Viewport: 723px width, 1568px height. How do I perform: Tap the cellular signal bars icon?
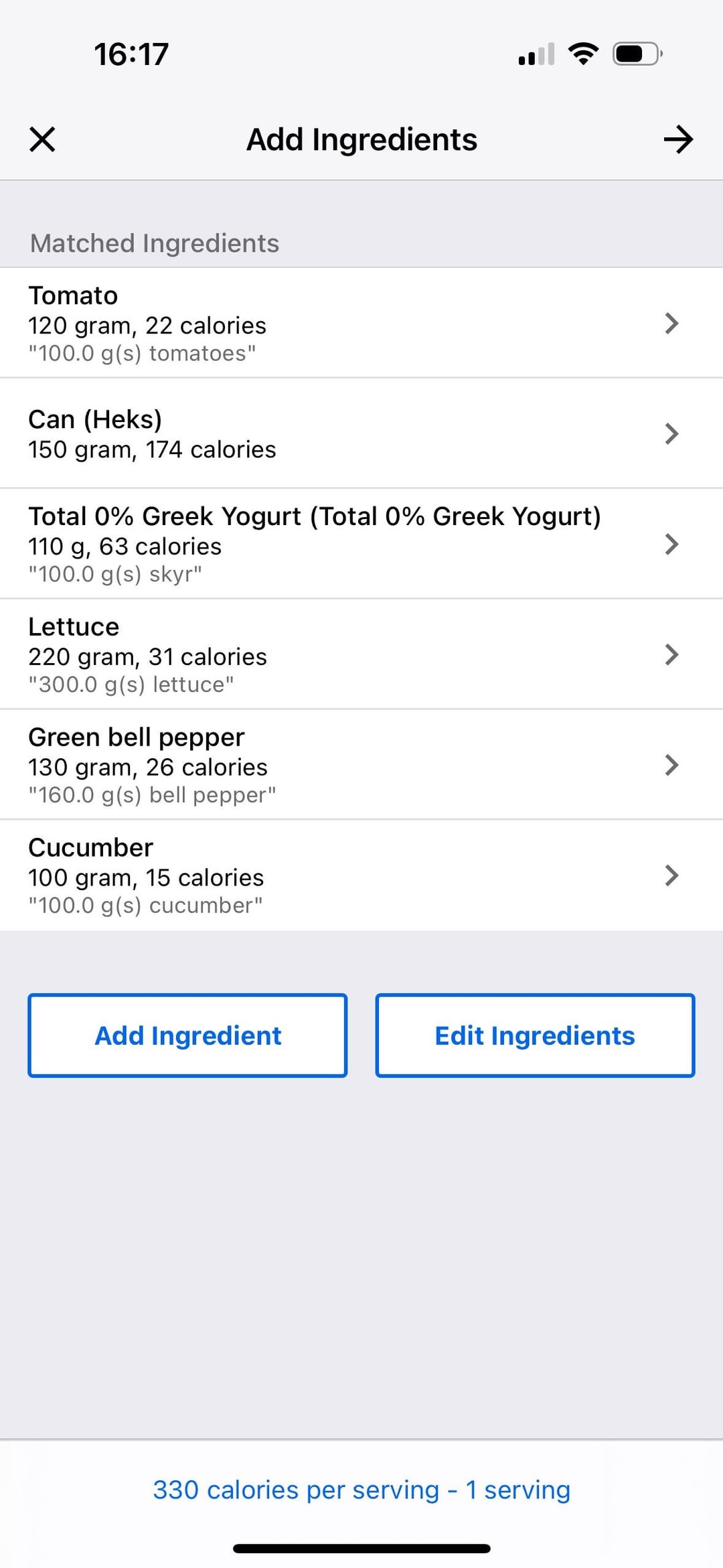click(x=536, y=54)
